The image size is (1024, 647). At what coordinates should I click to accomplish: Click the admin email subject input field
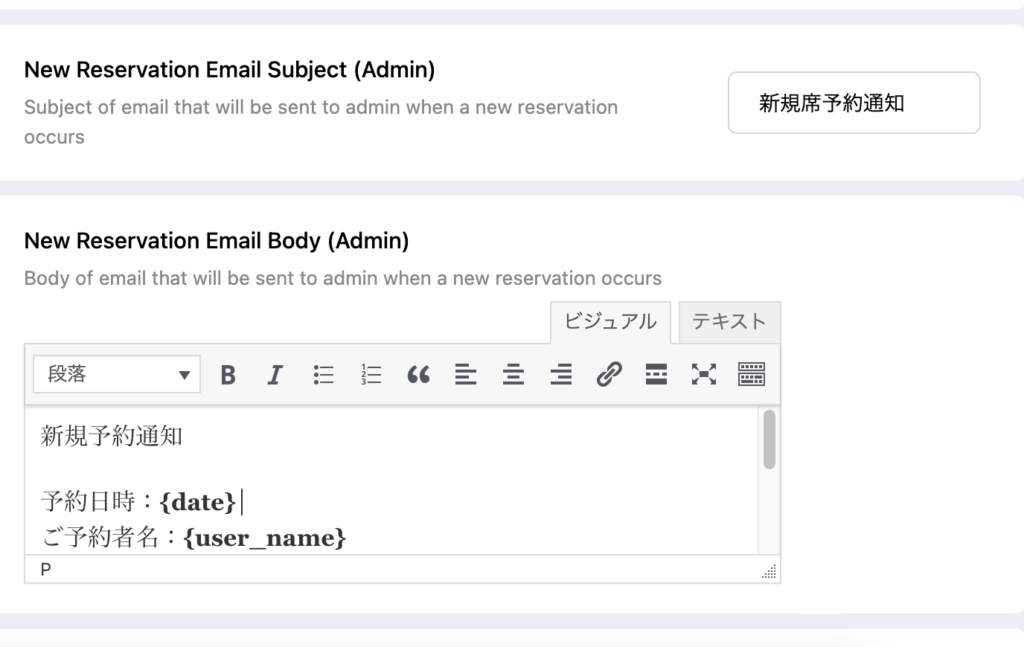[853, 103]
